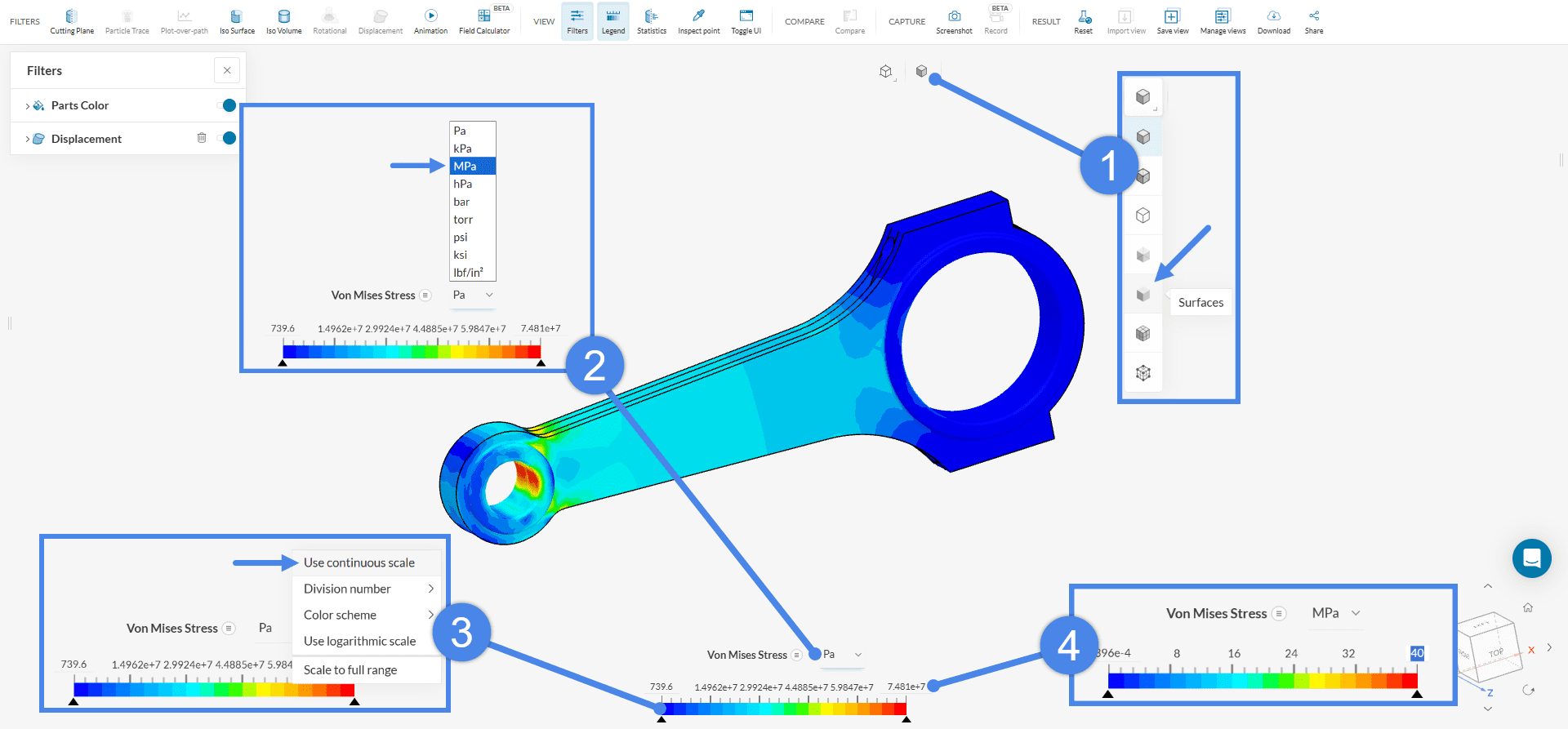Activate the Inspect point tool
Viewport: 1568px width, 729px height.
(x=698, y=22)
